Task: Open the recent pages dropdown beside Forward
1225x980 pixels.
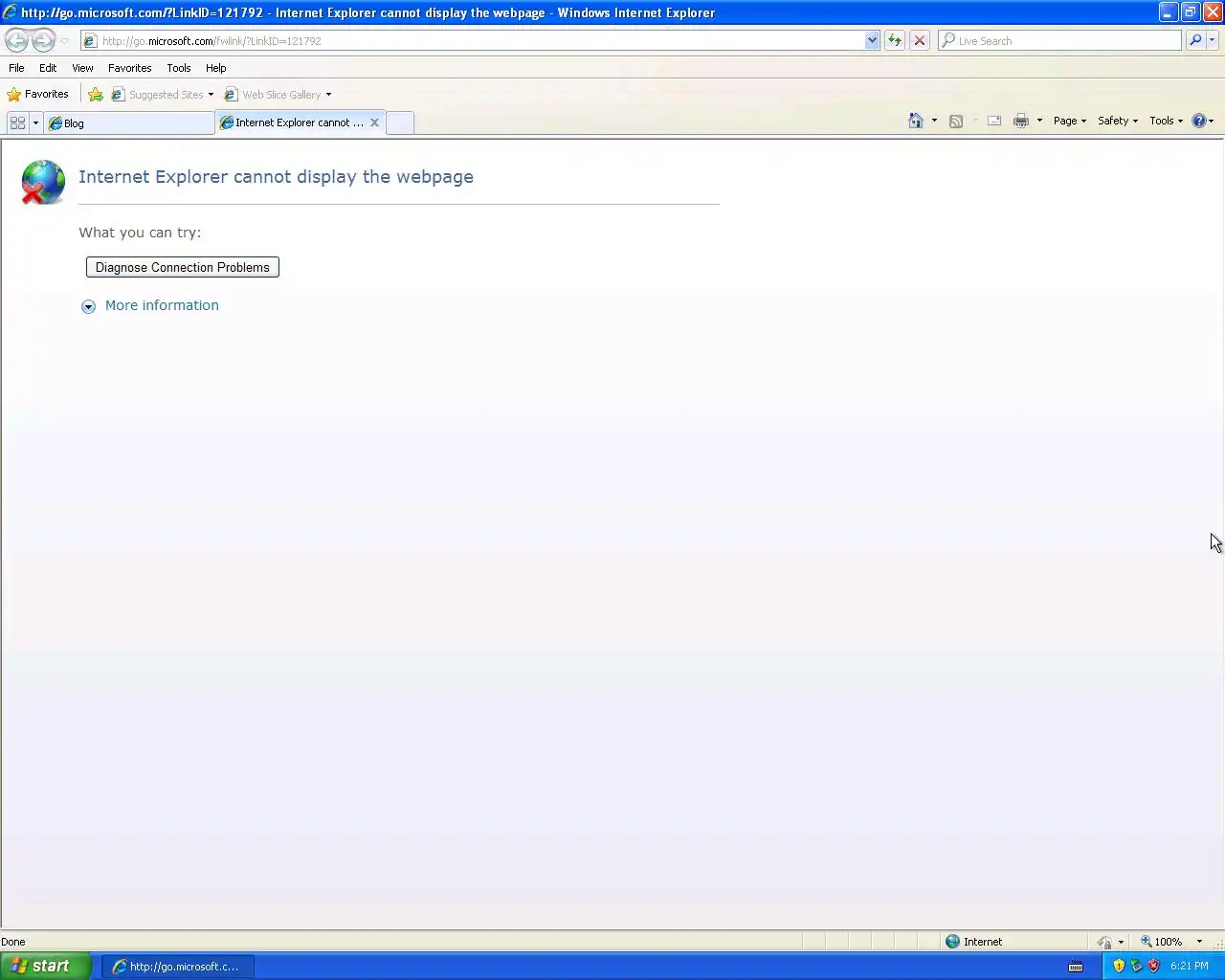Action: 65,41
